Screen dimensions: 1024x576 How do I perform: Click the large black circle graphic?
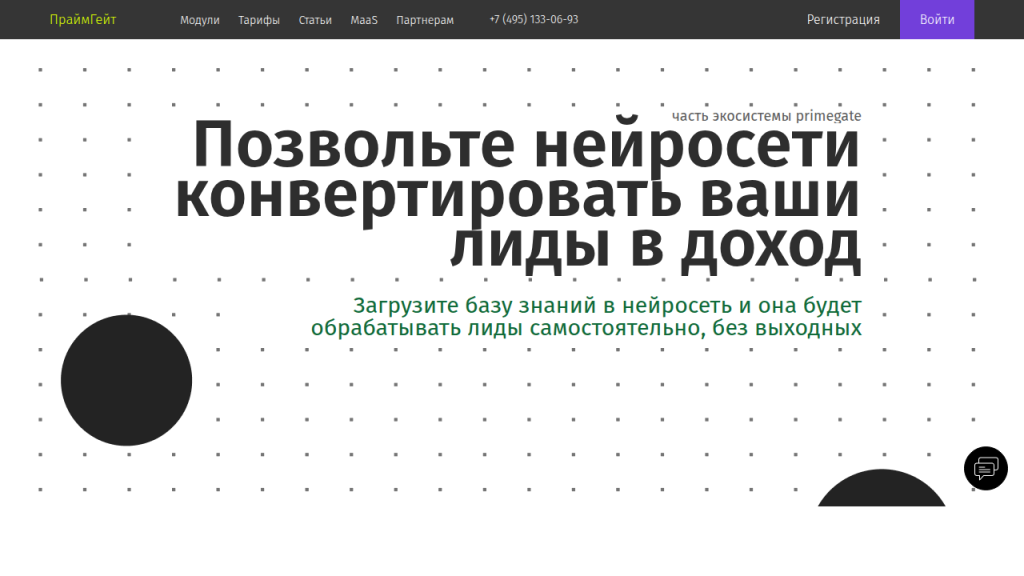click(126, 380)
